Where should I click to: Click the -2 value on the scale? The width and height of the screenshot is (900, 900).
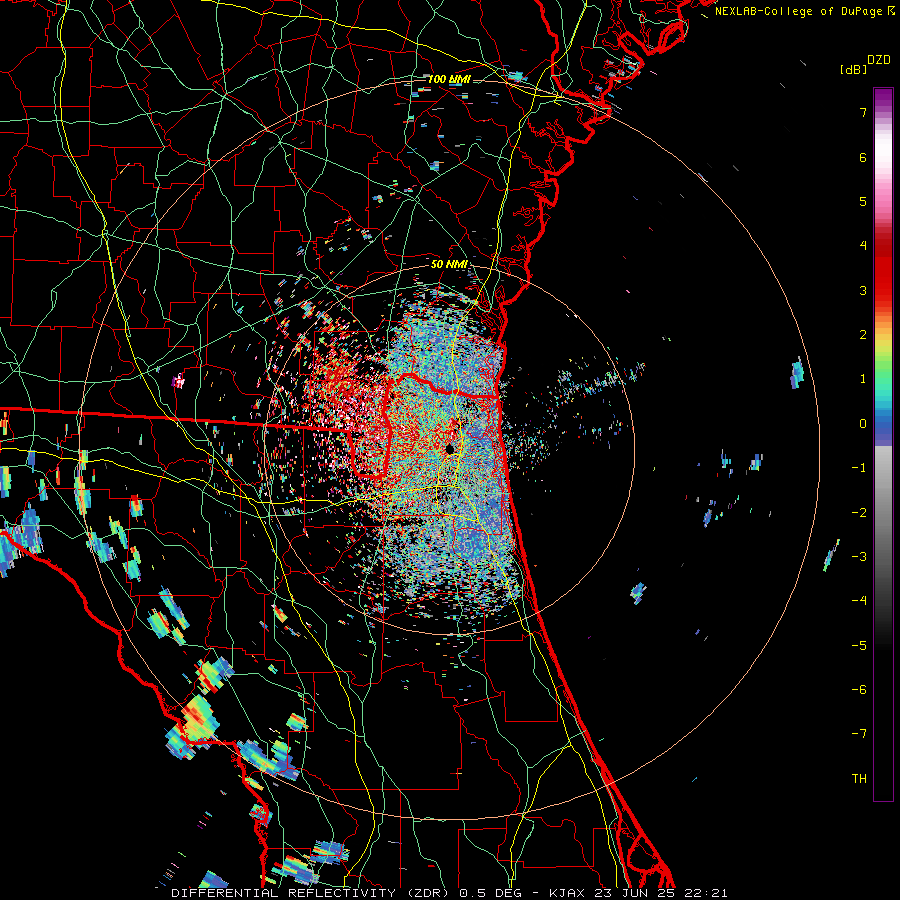[859, 512]
